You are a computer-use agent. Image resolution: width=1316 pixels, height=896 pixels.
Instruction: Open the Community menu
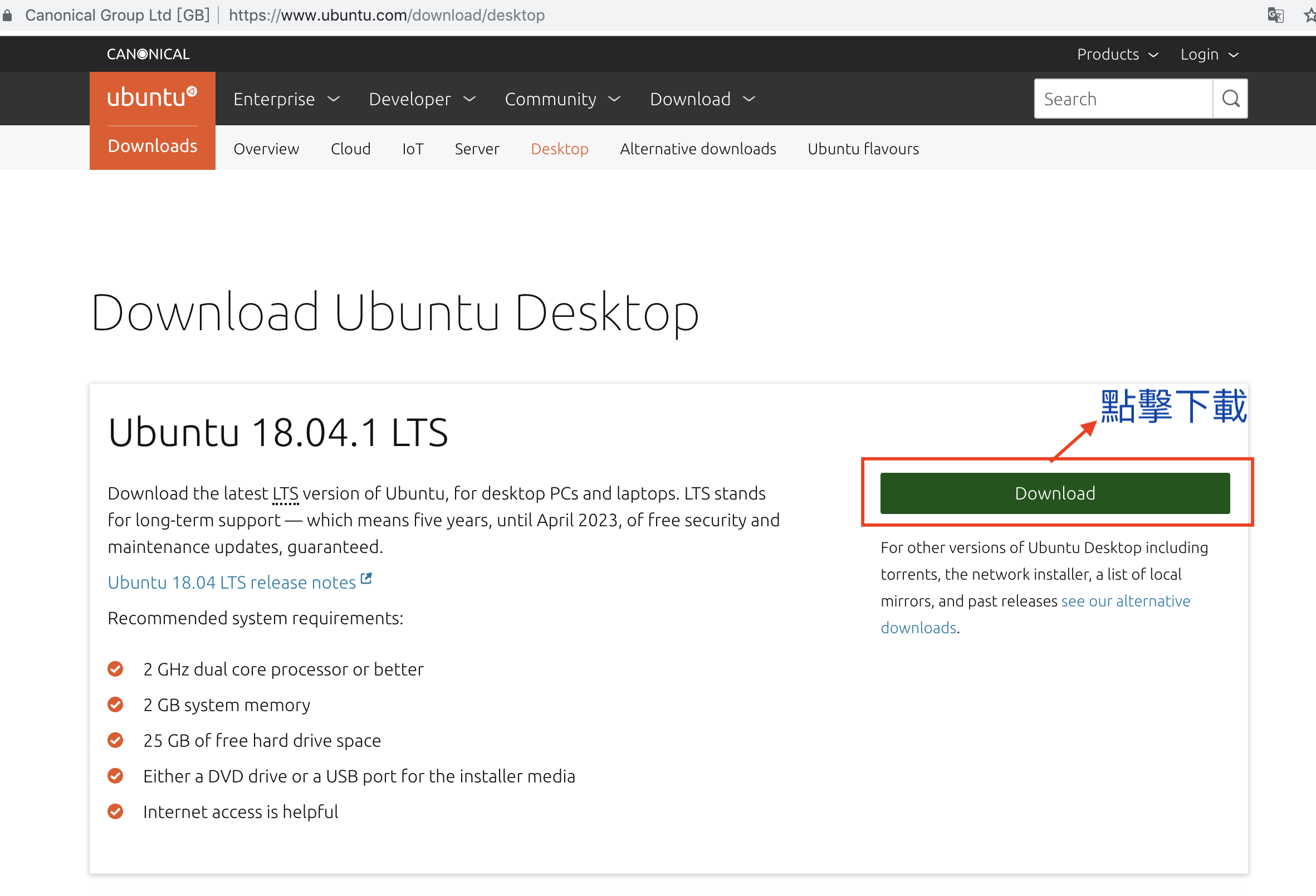[x=563, y=99]
